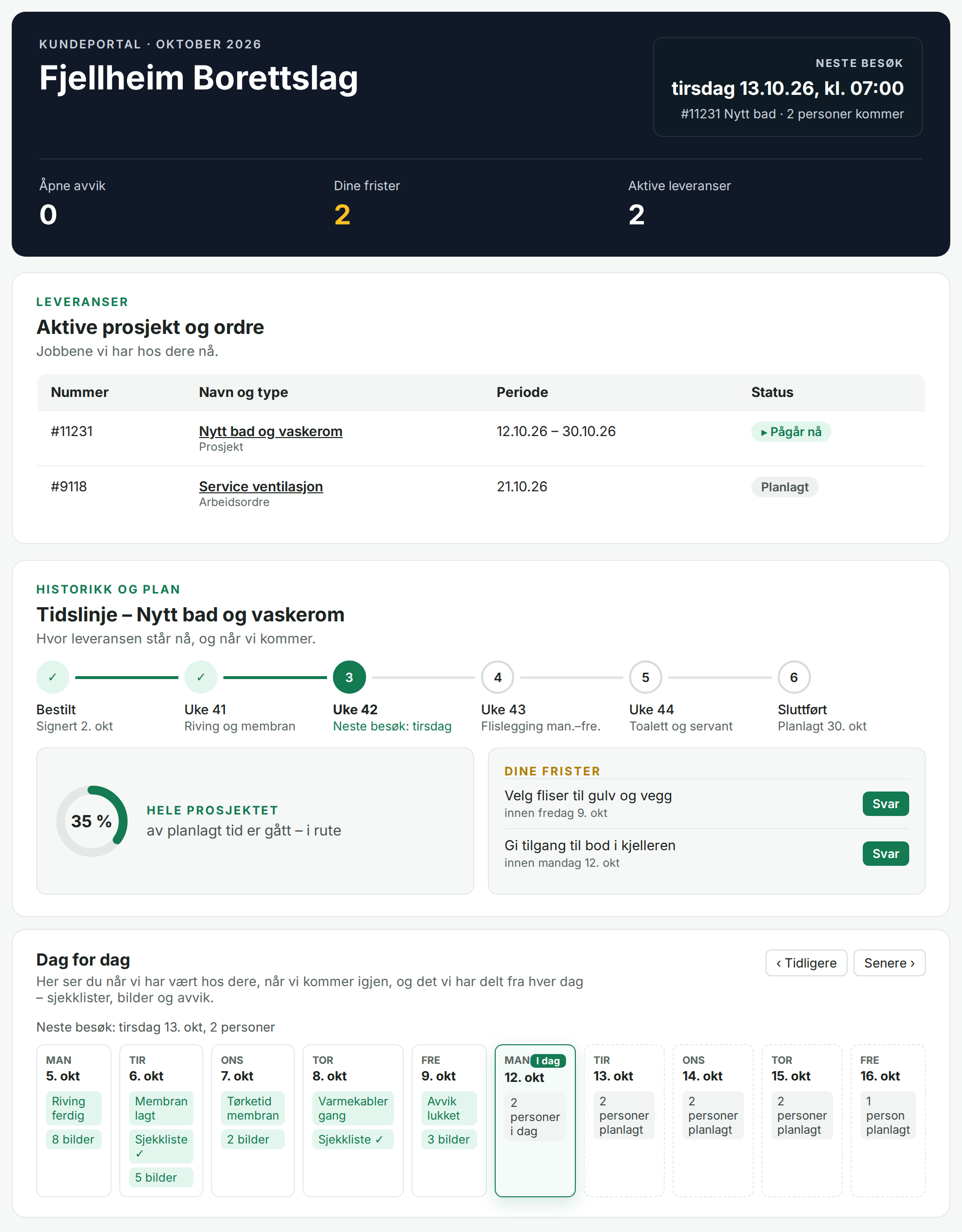
Task: Click the Pågår nå status badge
Action: (790, 432)
